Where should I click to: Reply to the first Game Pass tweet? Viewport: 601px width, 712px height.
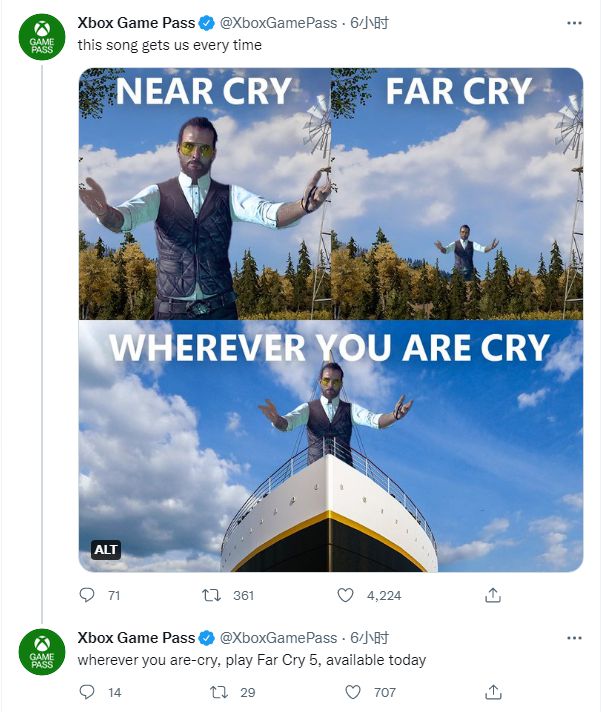(x=87, y=595)
